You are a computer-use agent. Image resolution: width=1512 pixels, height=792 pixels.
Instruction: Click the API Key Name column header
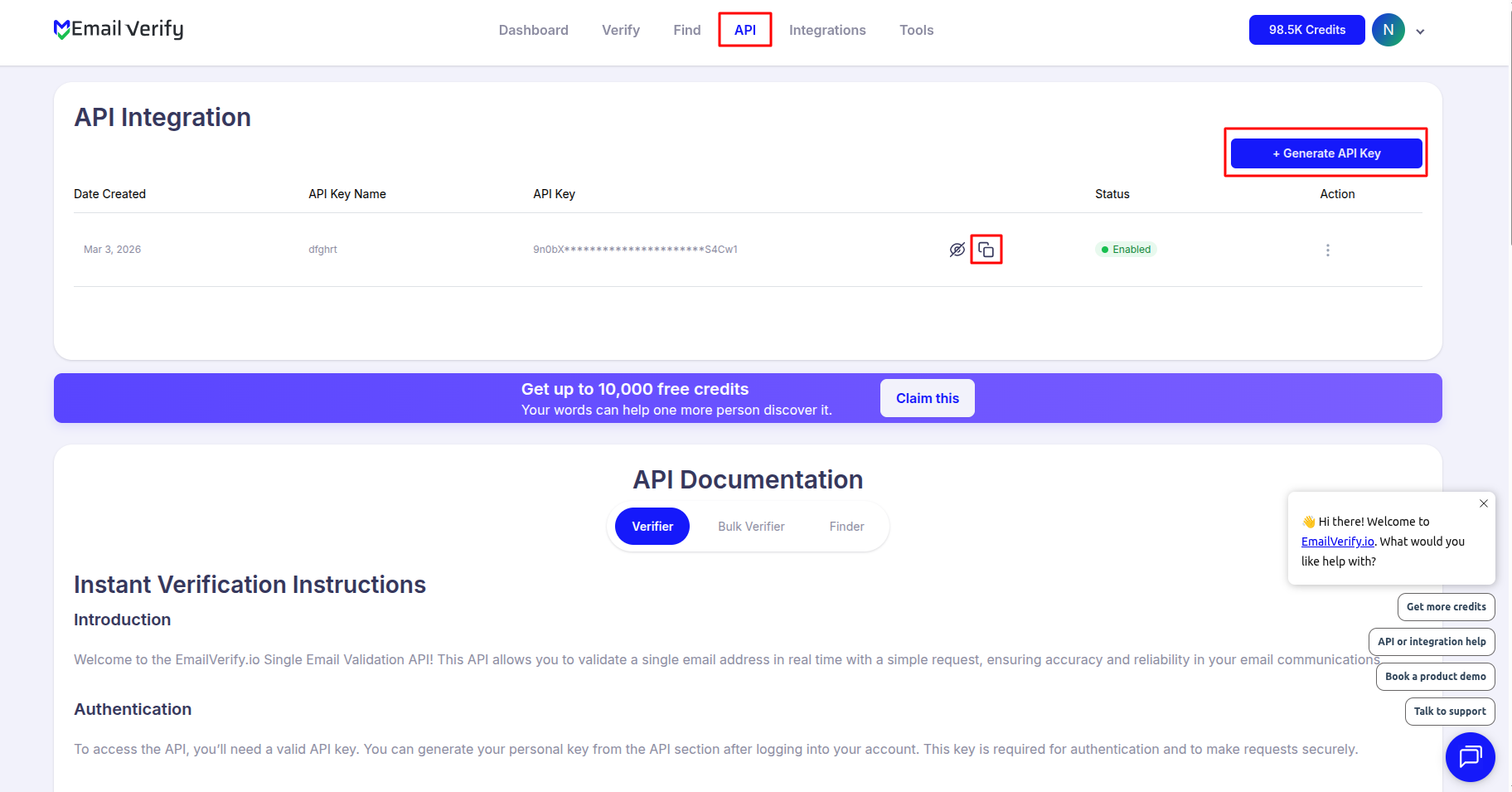point(346,194)
